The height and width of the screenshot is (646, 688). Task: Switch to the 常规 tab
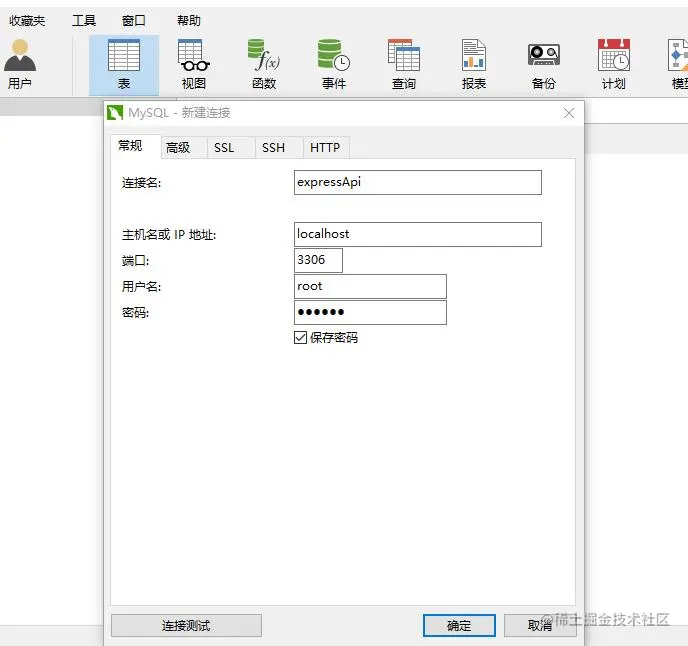(136, 146)
